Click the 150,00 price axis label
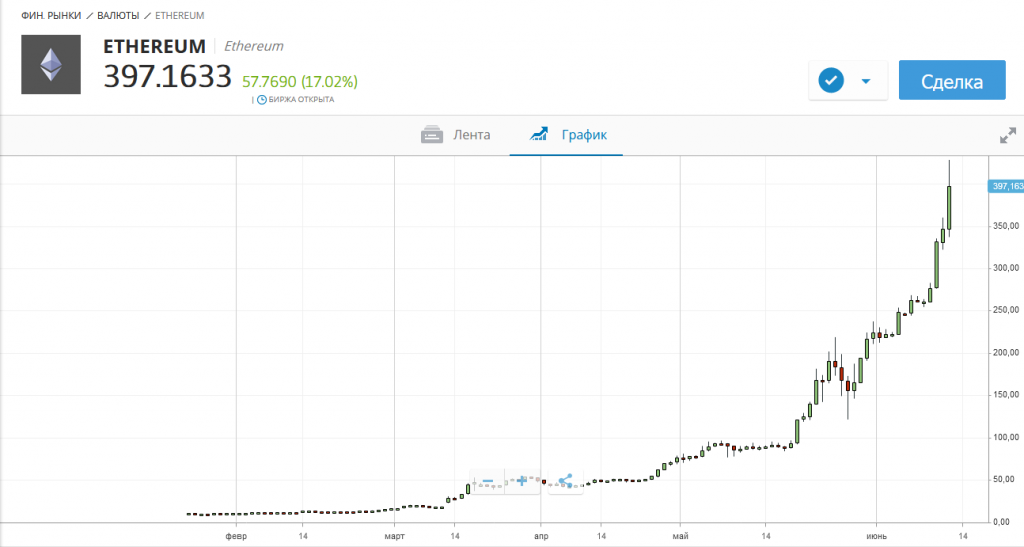 coord(1006,394)
